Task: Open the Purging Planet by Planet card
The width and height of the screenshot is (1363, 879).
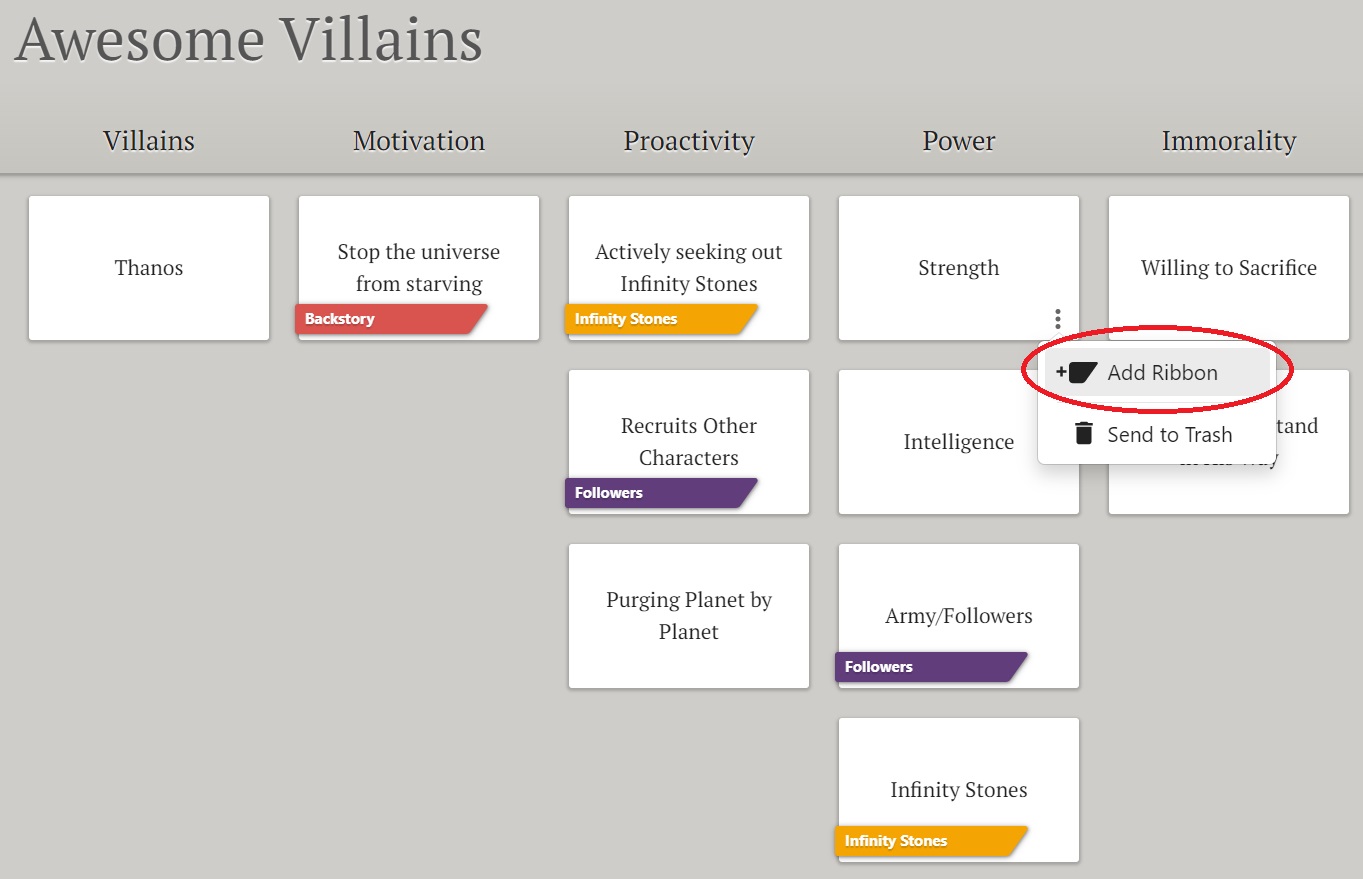Action: [x=689, y=616]
